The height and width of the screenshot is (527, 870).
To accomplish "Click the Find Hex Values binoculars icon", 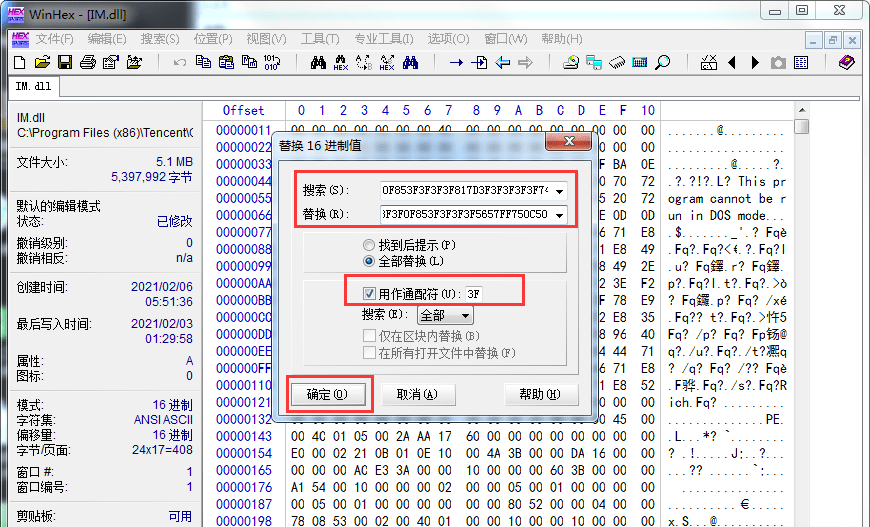I will (x=341, y=62).
